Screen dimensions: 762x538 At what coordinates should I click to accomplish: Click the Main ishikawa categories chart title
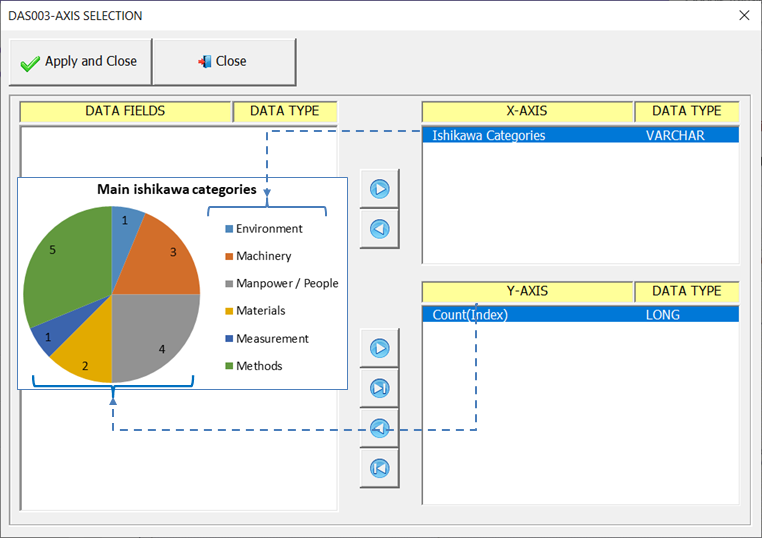[x=177, y=189]
